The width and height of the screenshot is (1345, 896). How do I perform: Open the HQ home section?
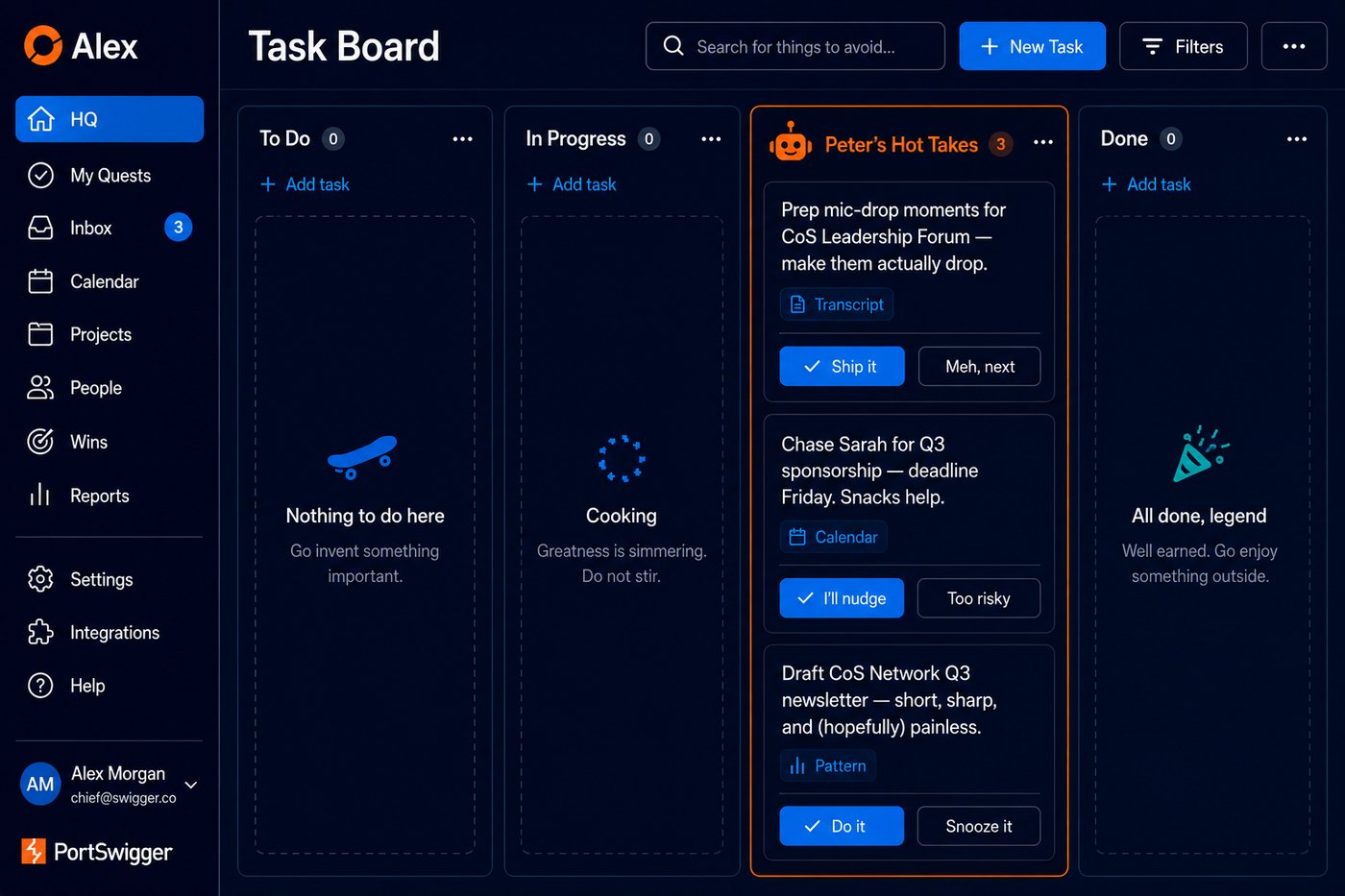[x=110, y=119]
